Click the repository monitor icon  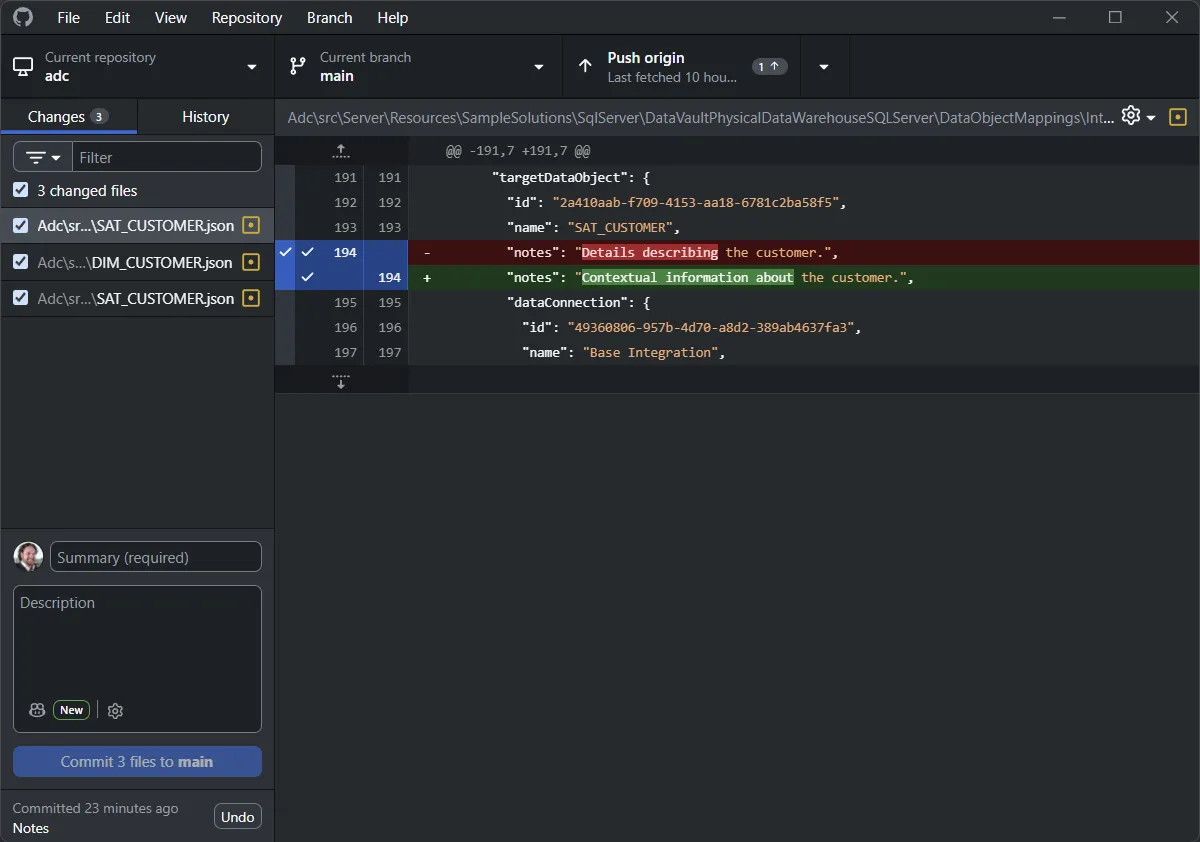22,67
